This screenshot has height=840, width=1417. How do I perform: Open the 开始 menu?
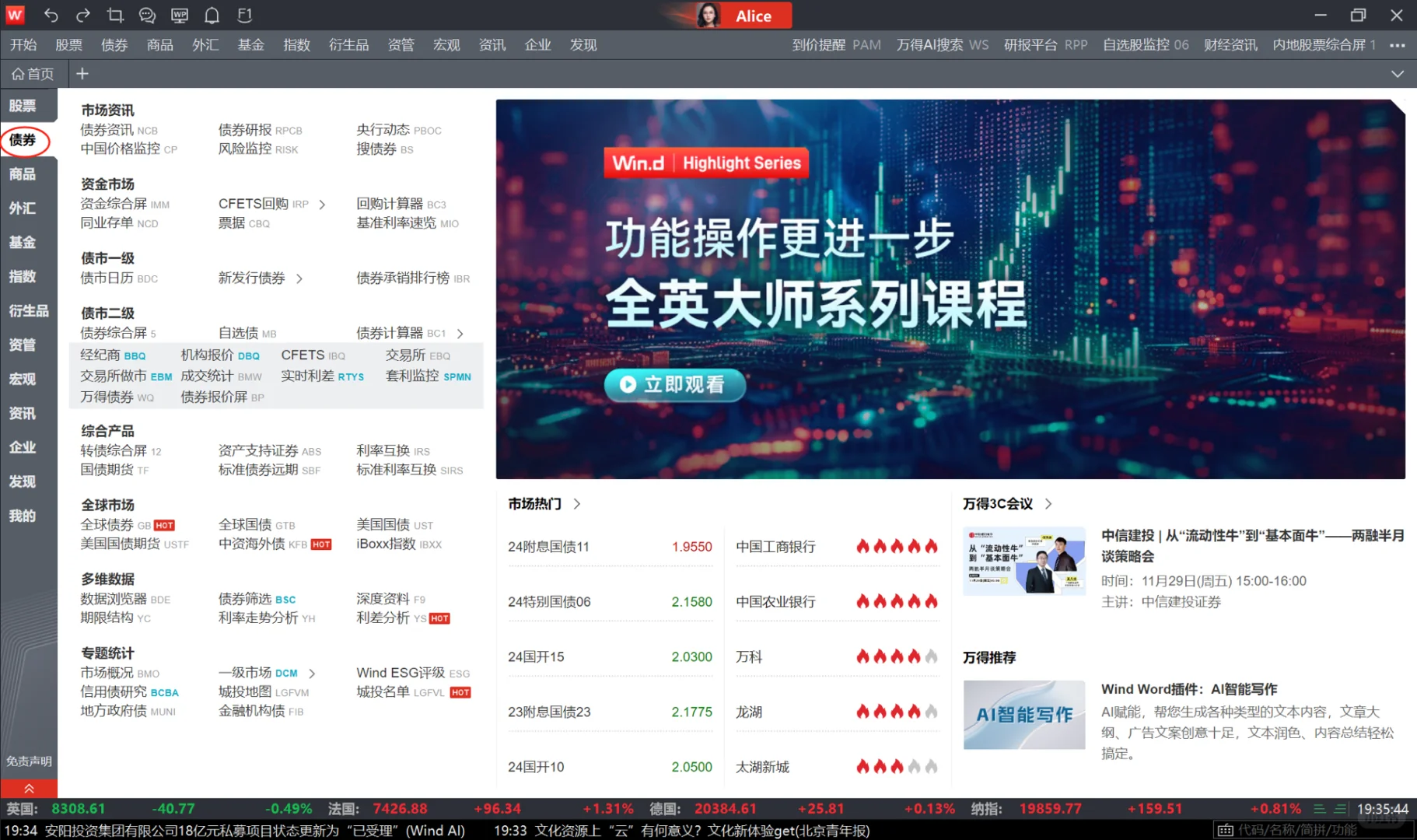pos(23,45)
